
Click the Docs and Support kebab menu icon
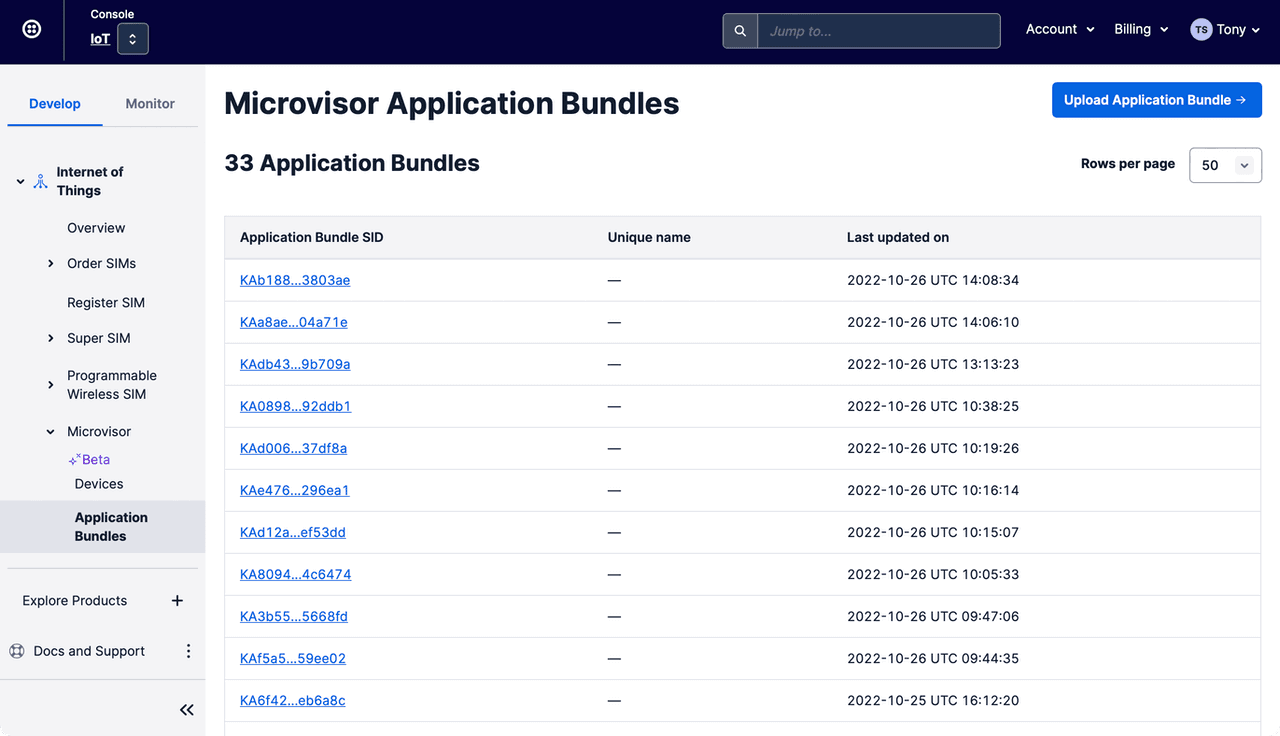tap(188, 650)
